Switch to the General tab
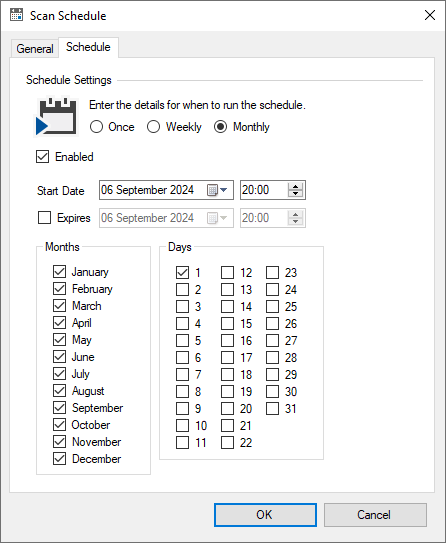Screen dimensions: 446x543 tap(35, 49)
